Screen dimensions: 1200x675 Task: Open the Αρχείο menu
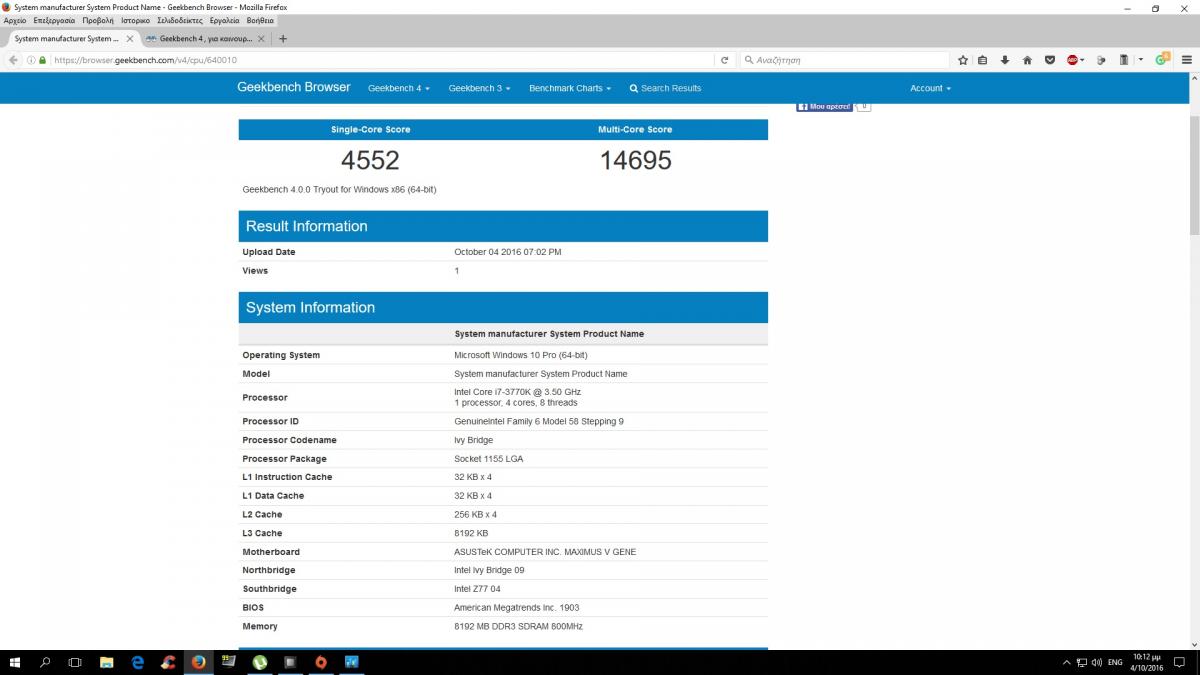point(15,20)
